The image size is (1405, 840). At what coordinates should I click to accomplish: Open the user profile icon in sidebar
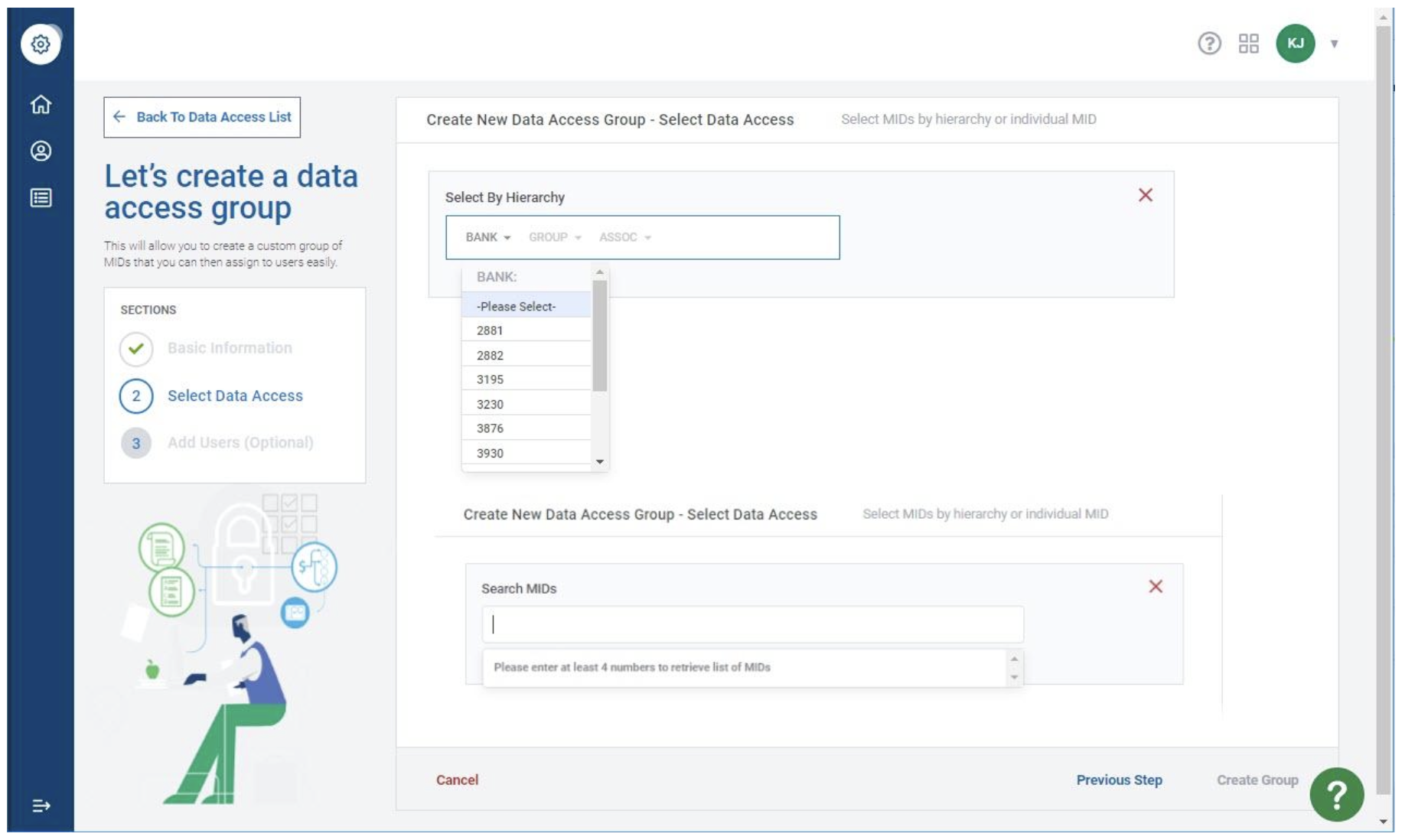[41, 151]
